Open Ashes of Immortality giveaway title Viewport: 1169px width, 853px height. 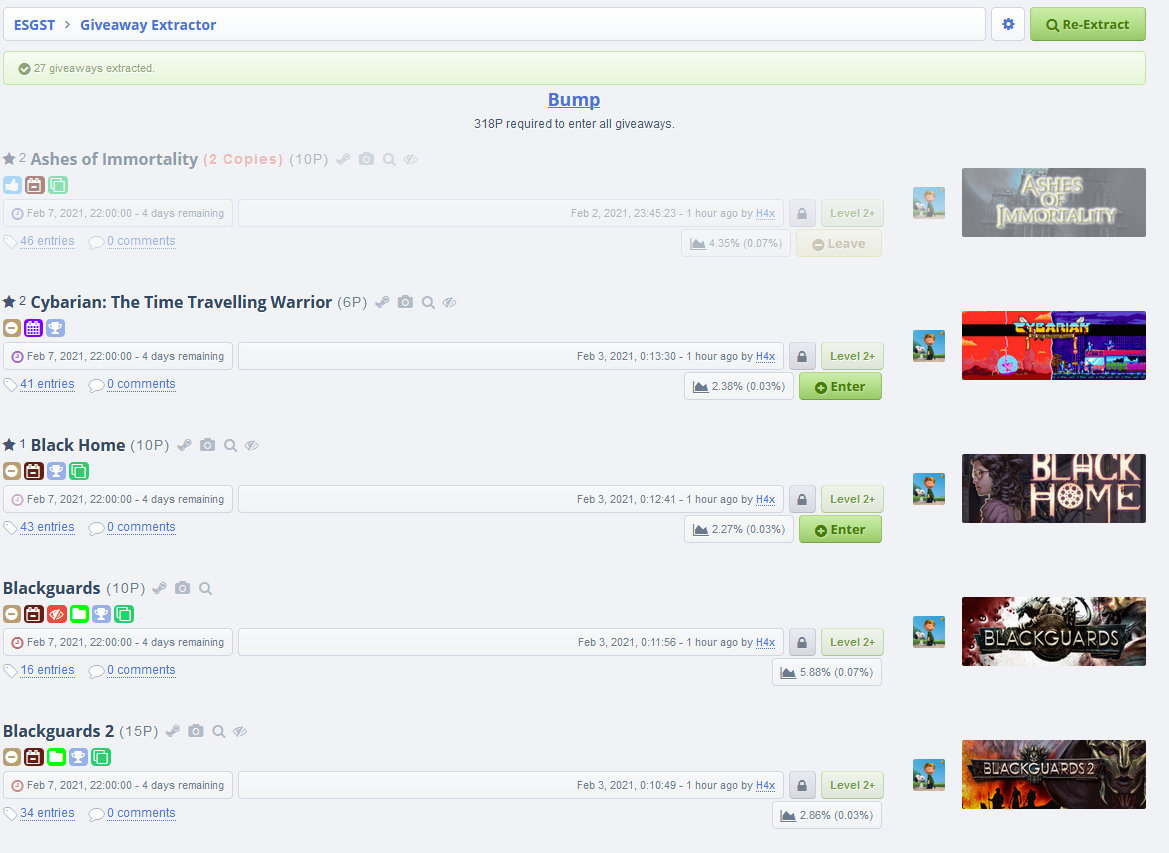point(114,159)
